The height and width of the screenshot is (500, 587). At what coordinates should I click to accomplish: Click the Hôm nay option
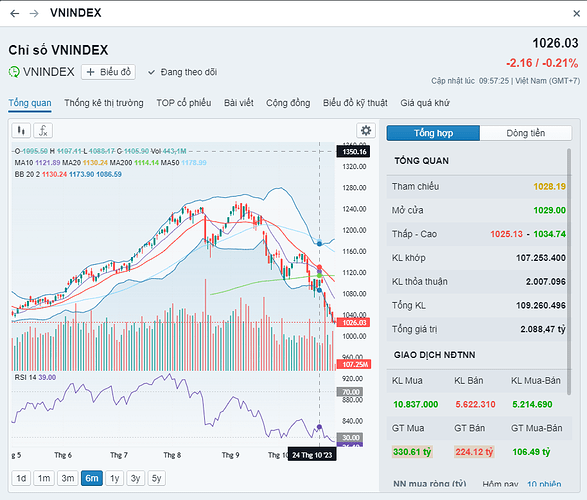coord(500,484)
